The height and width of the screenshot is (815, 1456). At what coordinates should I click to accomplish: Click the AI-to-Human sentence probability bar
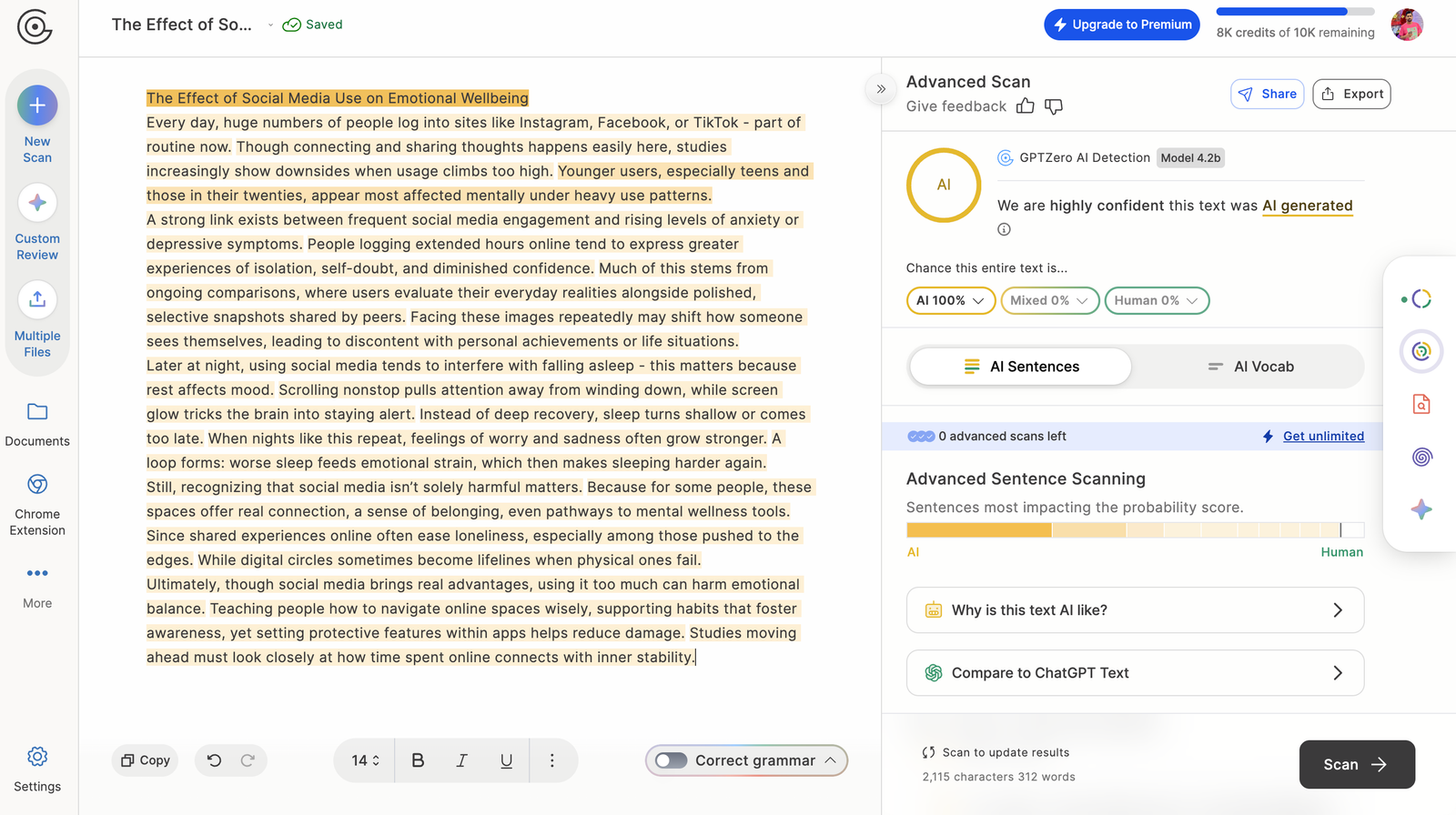(x=1135, y=530)
